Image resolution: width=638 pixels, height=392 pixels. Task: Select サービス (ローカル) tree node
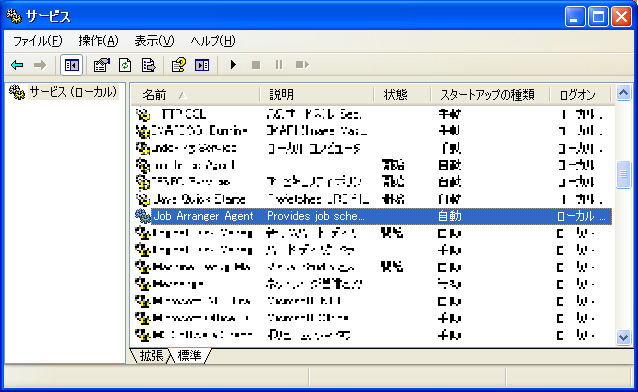(x=73, y=92)
